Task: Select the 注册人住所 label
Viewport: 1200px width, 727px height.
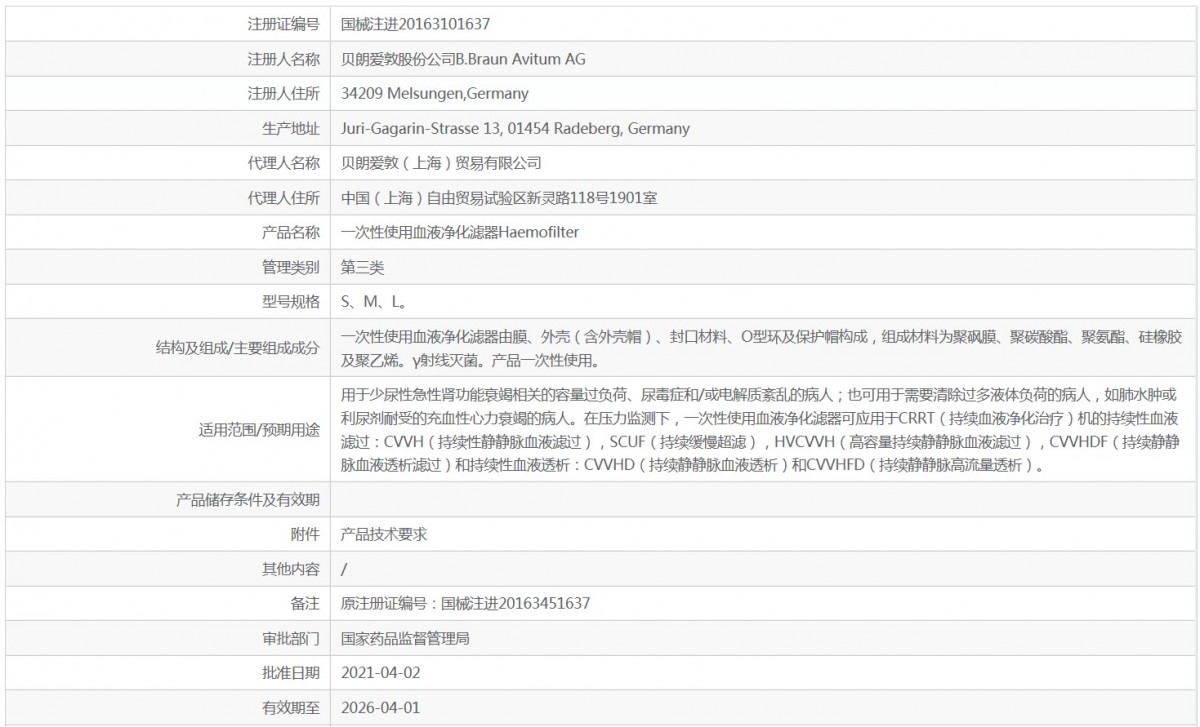Action: (283, 94)
